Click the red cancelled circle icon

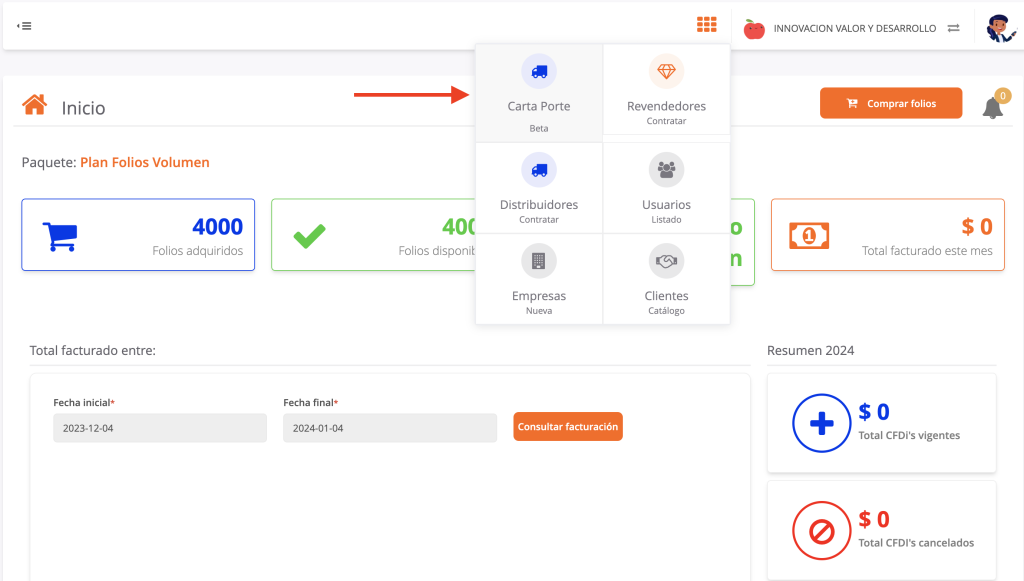[x=822, y=531]
